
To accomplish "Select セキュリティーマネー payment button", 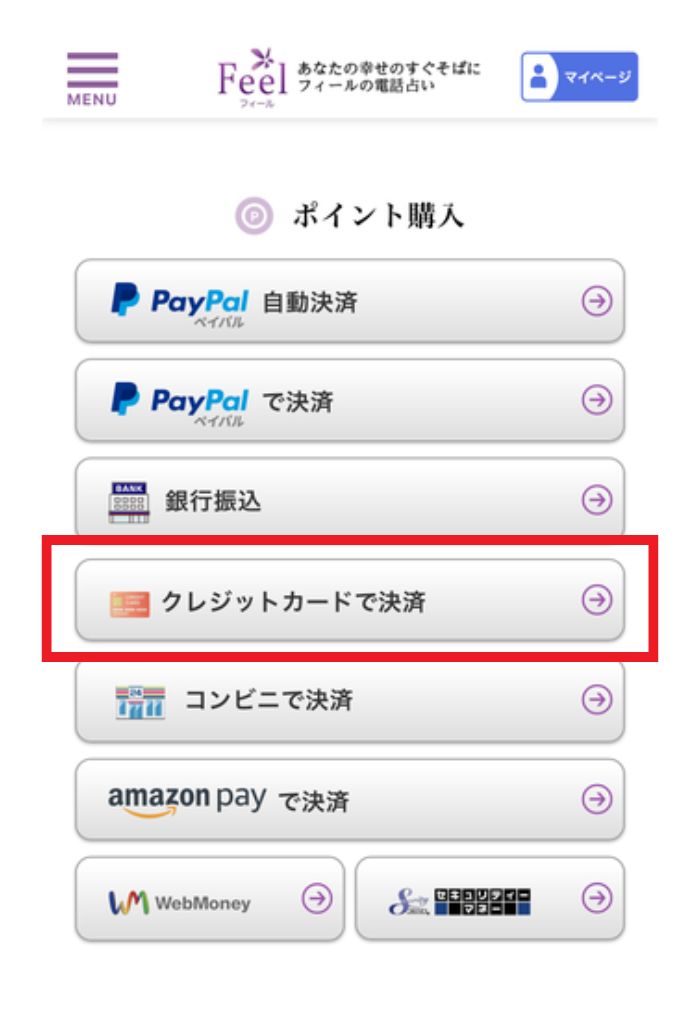I will (x=490, y=899).
